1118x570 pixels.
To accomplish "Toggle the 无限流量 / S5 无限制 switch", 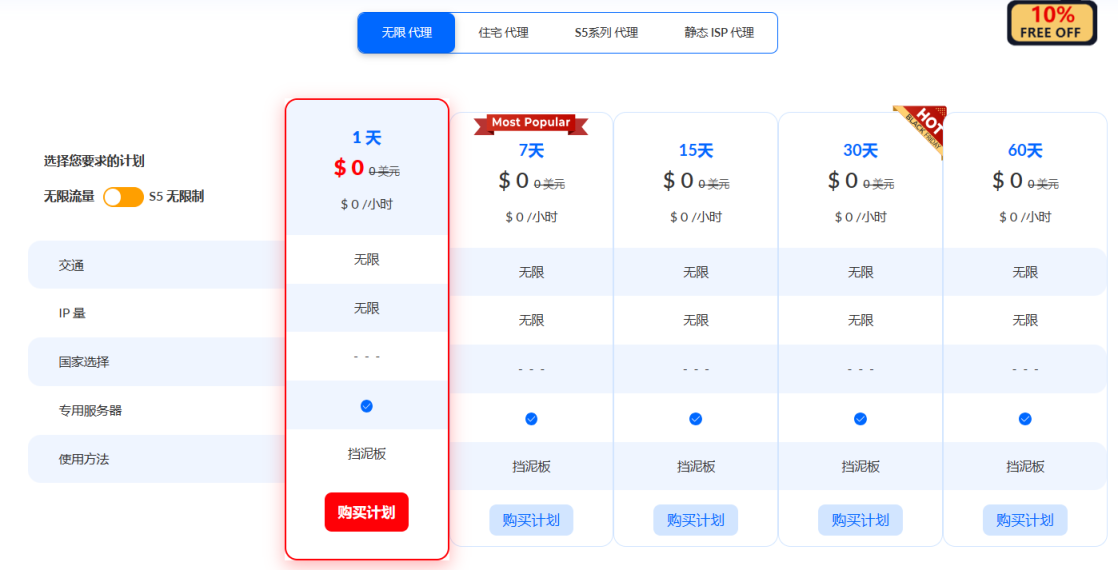I will tap(123, 197).
